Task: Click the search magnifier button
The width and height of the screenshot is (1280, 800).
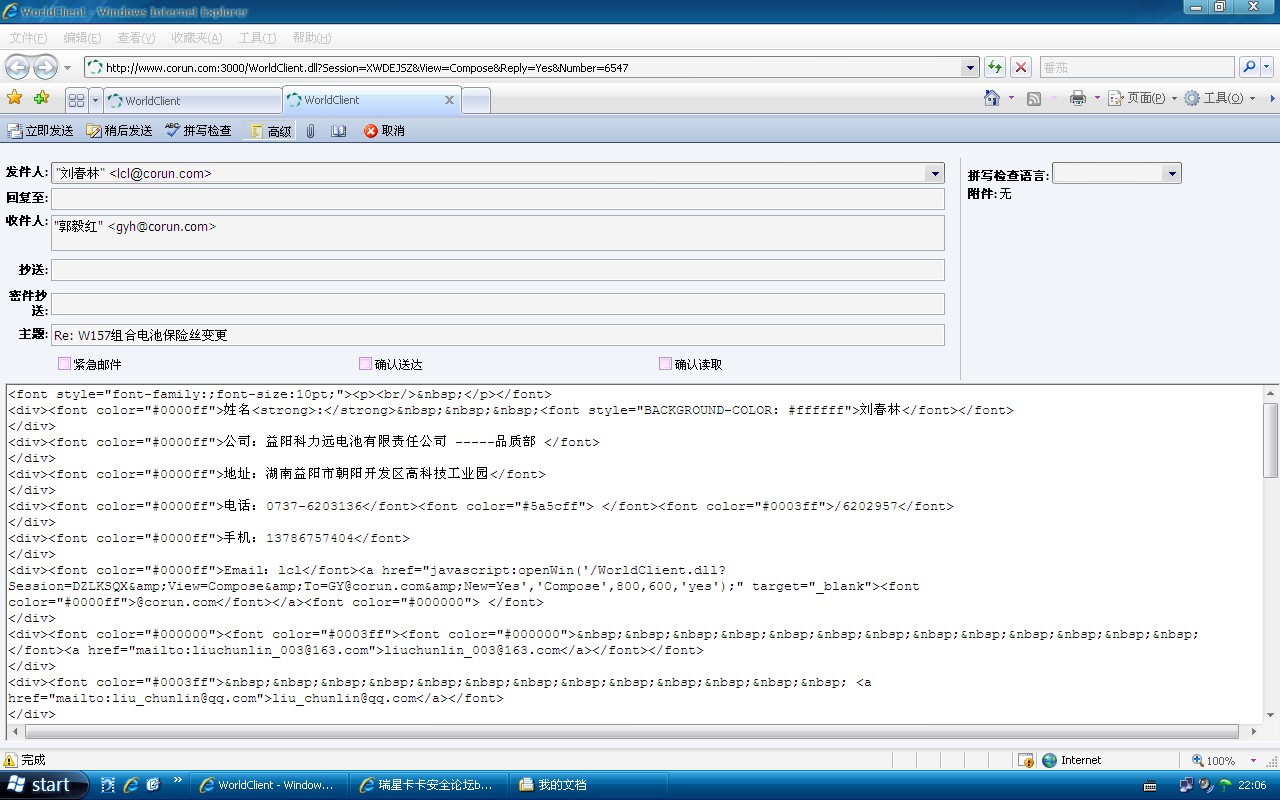Action: pos(1249,67)
